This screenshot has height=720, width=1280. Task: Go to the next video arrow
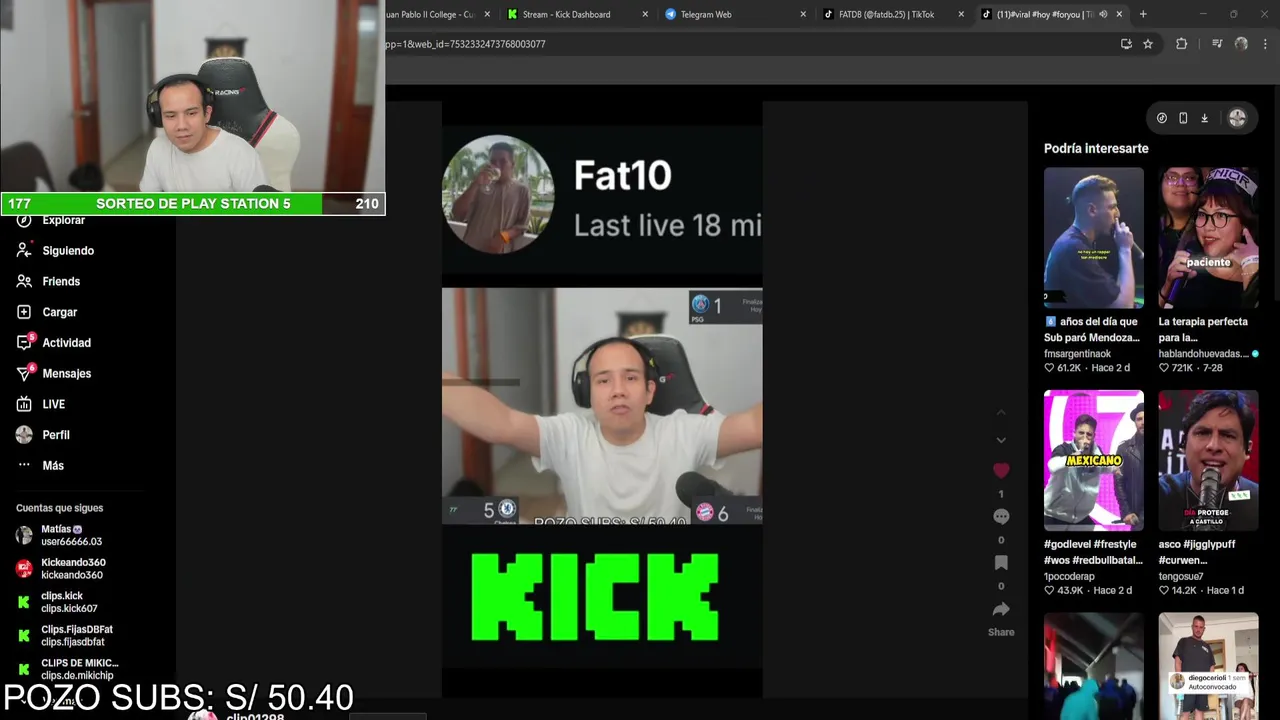point(1001,440)
